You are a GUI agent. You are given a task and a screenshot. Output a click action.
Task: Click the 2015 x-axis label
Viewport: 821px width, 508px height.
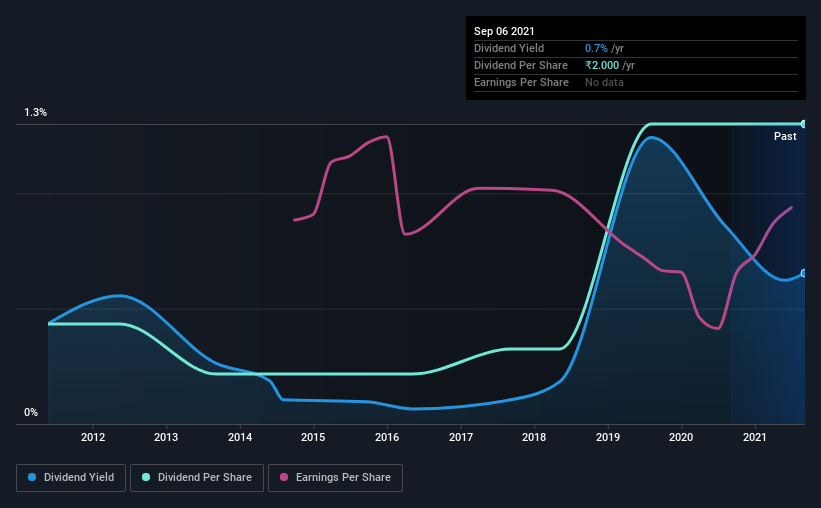pos(313,437)
